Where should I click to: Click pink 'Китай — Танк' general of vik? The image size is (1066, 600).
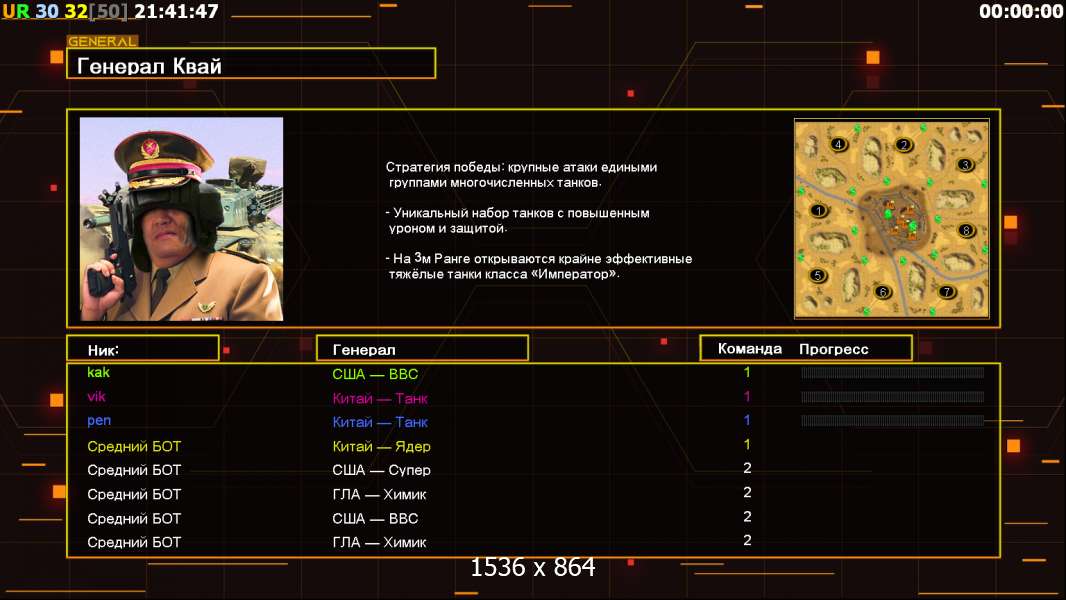click(x=380, y=398)
